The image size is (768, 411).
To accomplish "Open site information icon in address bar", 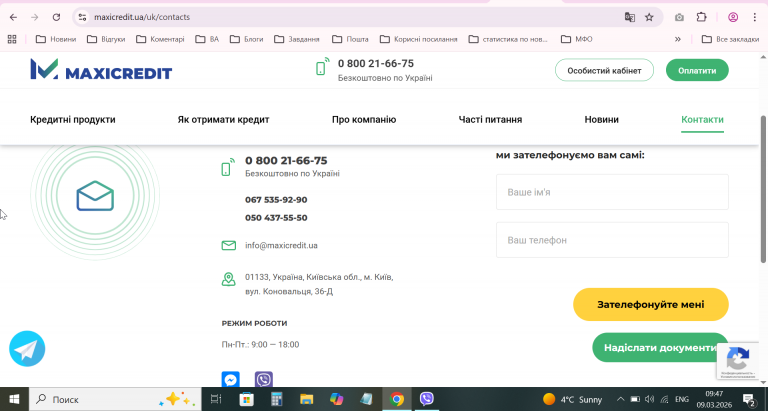I will [82, 17].
